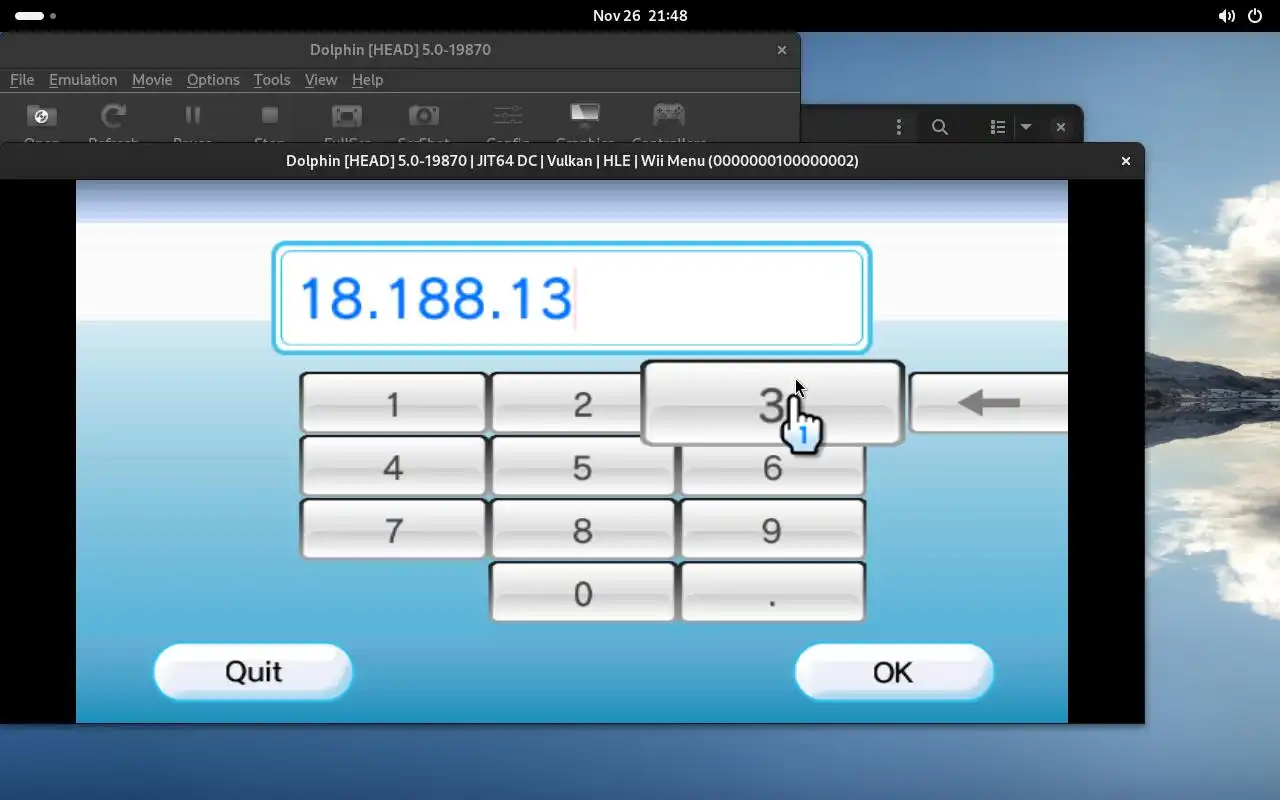The image size is (1280, 800).
Task: Close the Wii Menu render window
Action: click(x=1125, y=160)
